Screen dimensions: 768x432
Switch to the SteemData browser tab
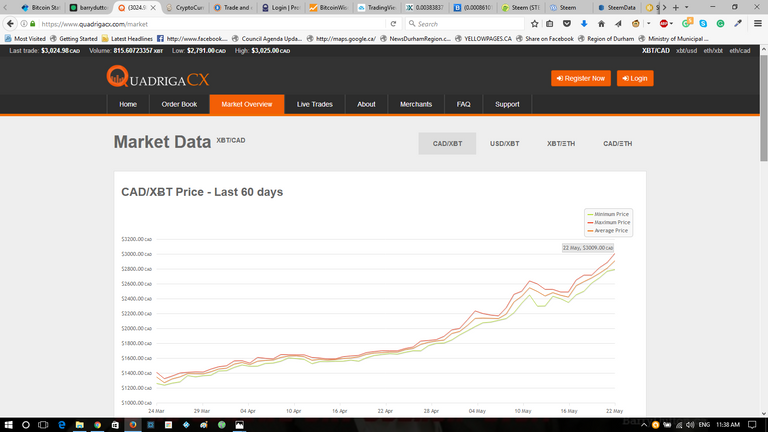coord(617,7)
